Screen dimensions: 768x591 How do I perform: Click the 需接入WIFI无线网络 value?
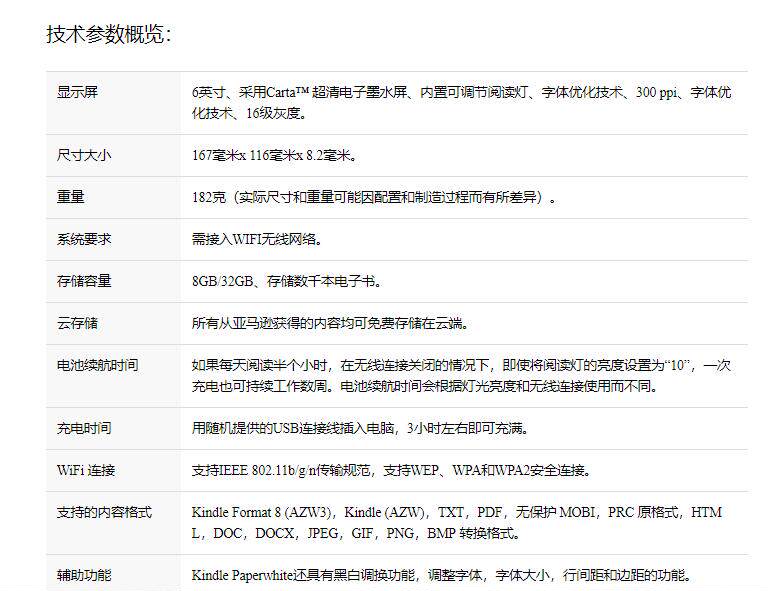pyautogui.click(x=257, y=239)
